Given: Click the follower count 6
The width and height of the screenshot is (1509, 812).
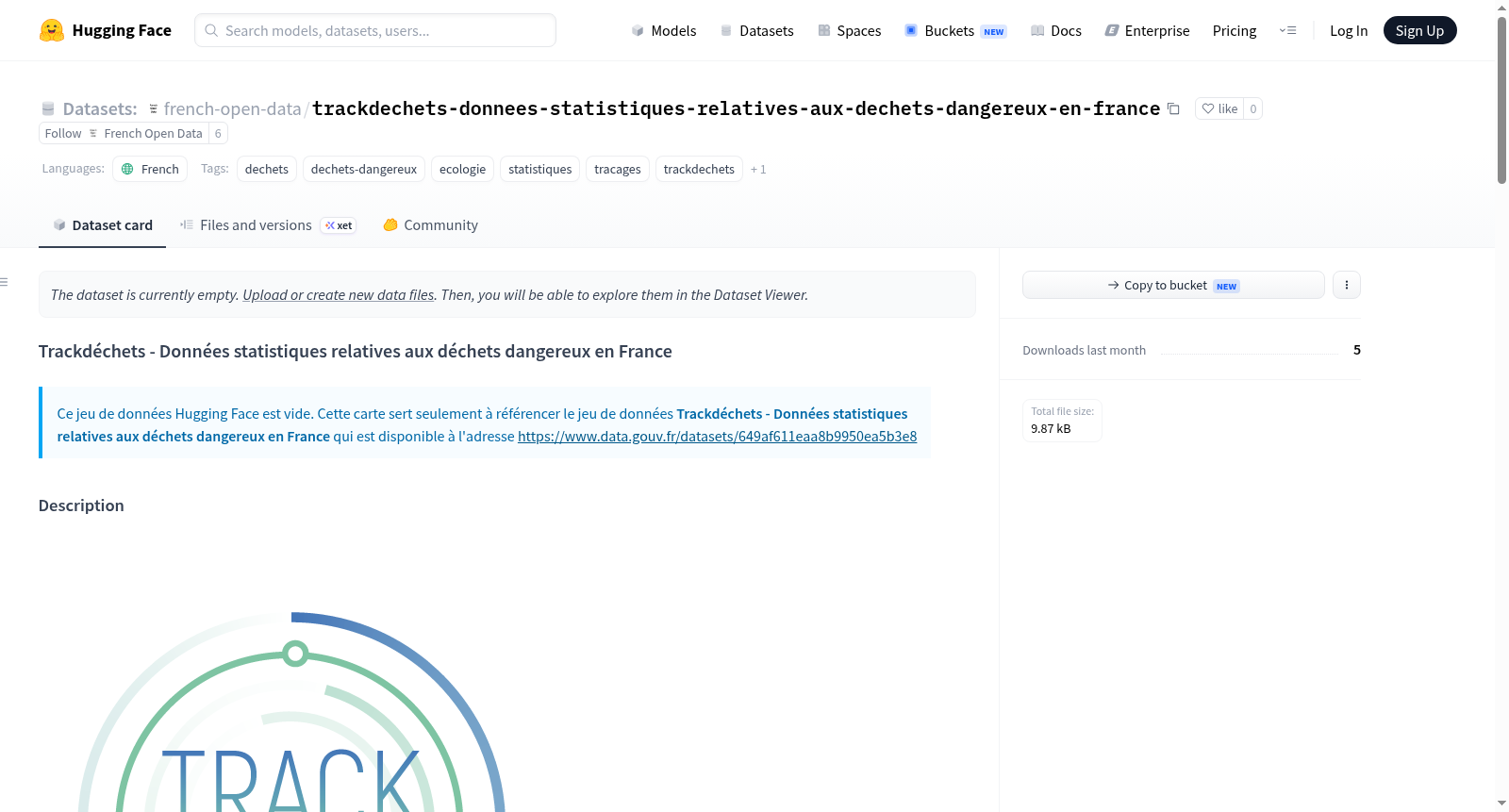Looking at the screenshot, I should pos(218,133).
